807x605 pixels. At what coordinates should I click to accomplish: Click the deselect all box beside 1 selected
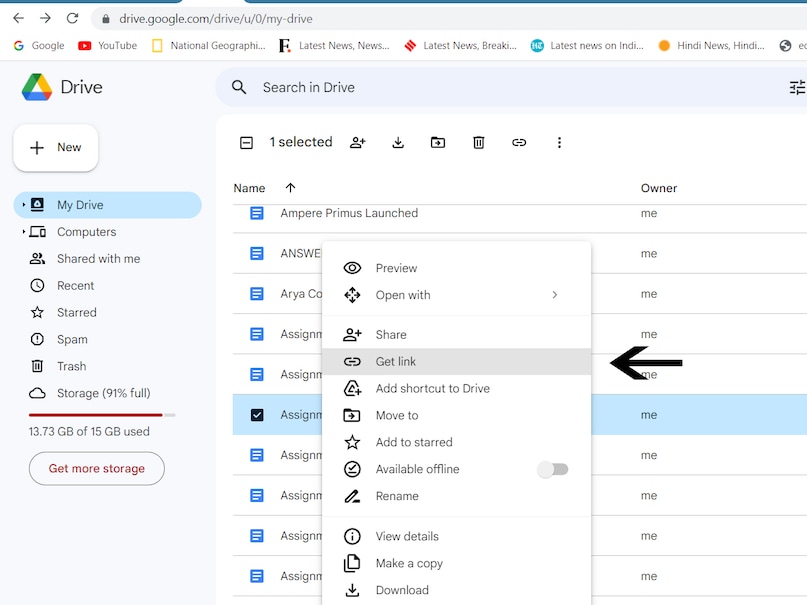click(247, 143)
